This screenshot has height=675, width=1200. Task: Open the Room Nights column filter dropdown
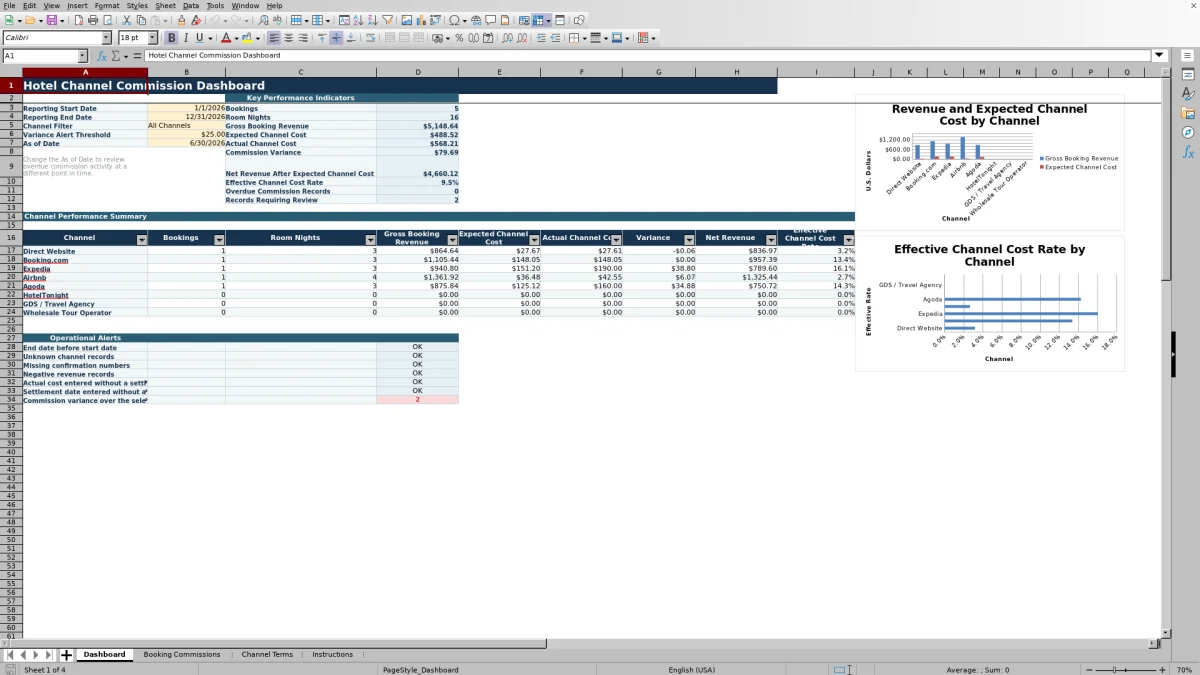point(370,240)
